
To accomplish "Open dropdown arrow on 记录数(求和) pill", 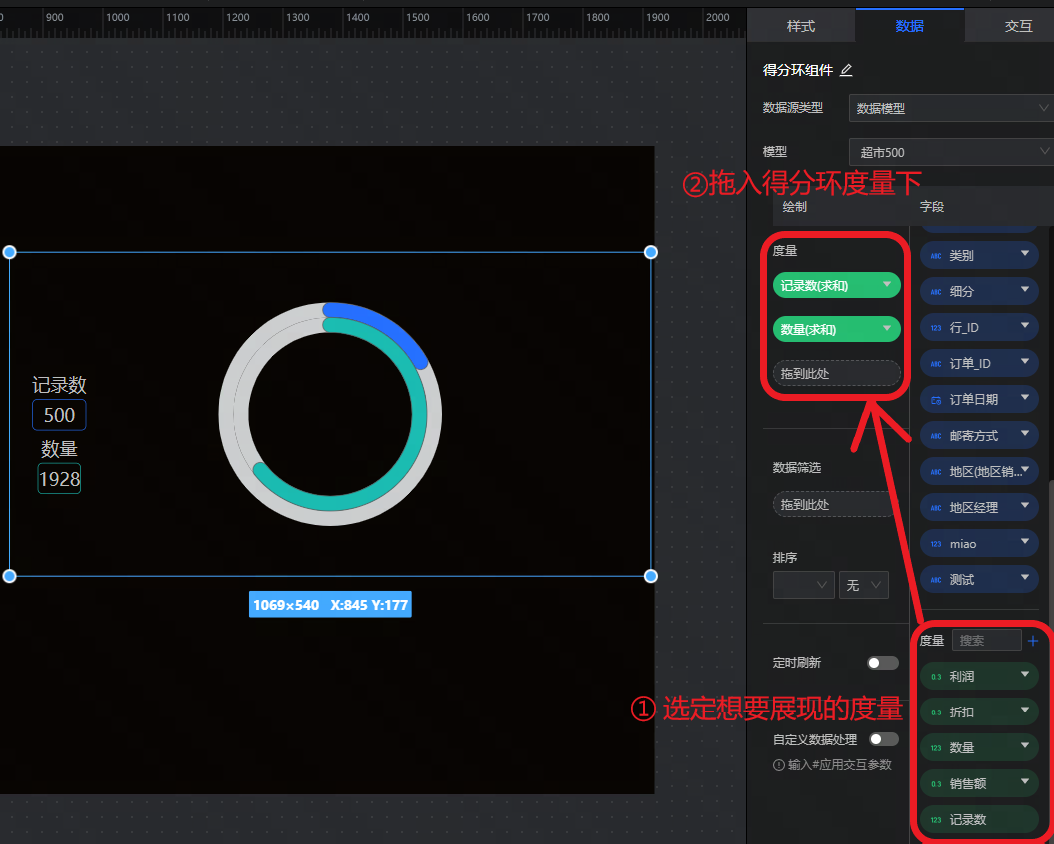I will 886,285.
